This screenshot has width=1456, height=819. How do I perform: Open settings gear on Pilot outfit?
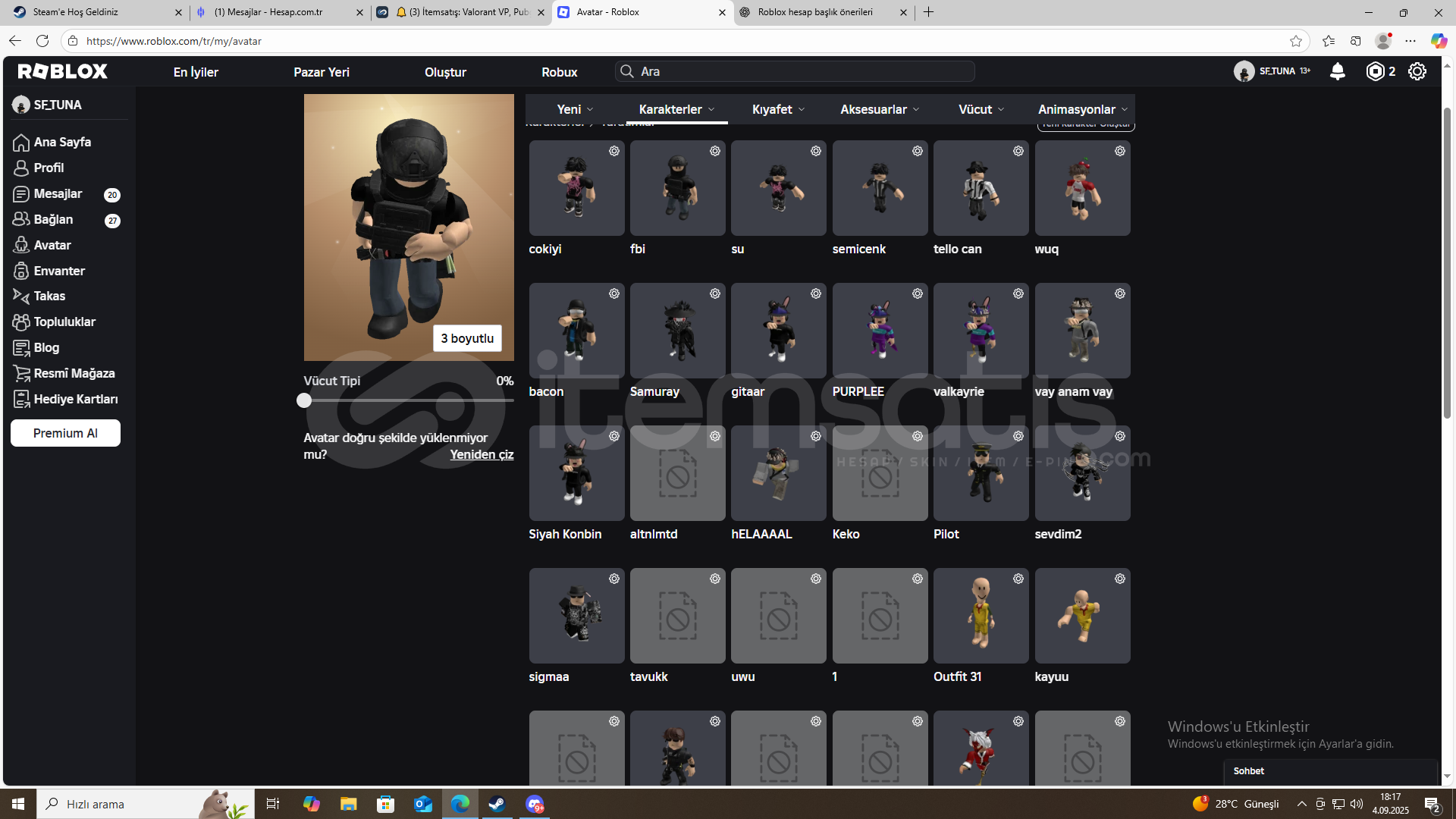tap(1018, 436)
